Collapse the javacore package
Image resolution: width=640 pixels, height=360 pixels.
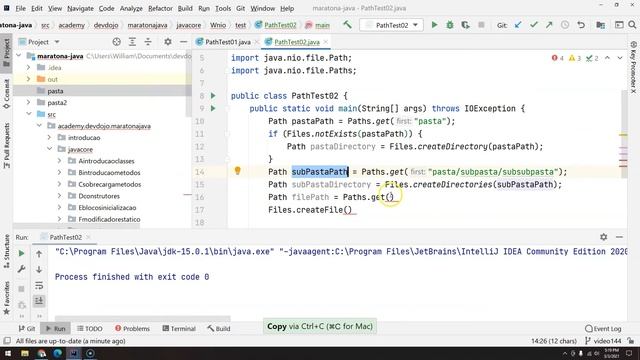click(49, 149)
